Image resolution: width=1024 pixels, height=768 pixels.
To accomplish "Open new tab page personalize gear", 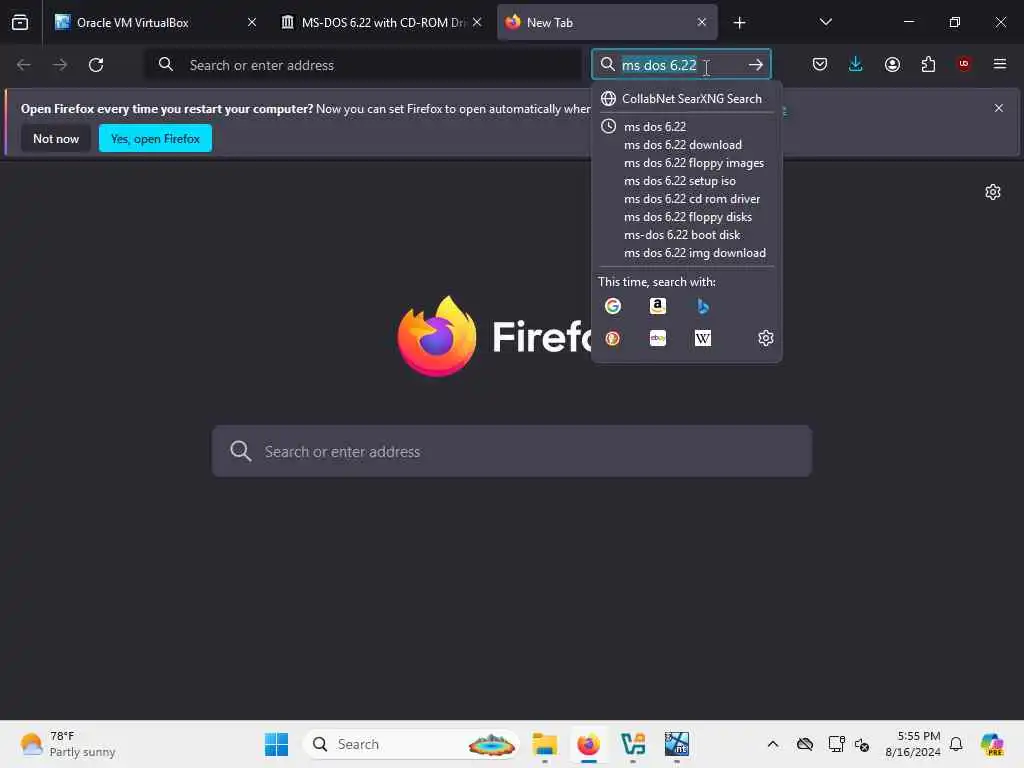I will (x=993, y=192).
